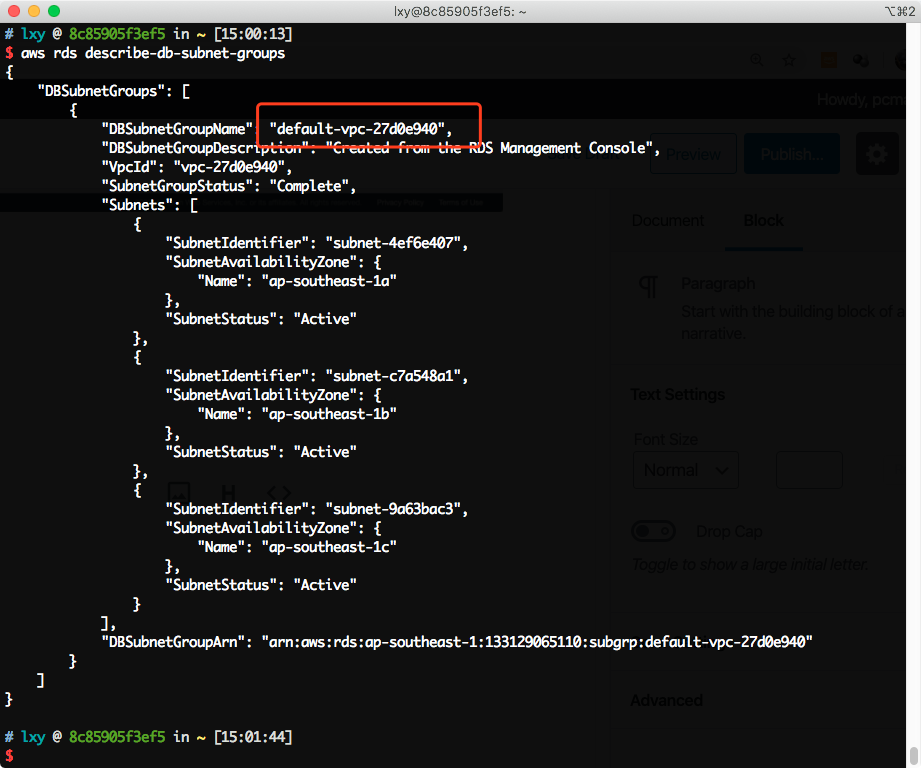Click the zoom magnifier icon
921x768 pixels.
(757, 61)
